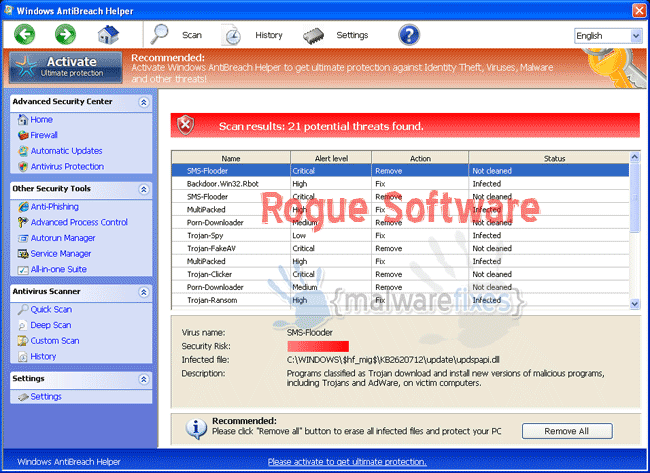Click the sidebar History icon under Antivirus Scanner

[x=23, y=357]
